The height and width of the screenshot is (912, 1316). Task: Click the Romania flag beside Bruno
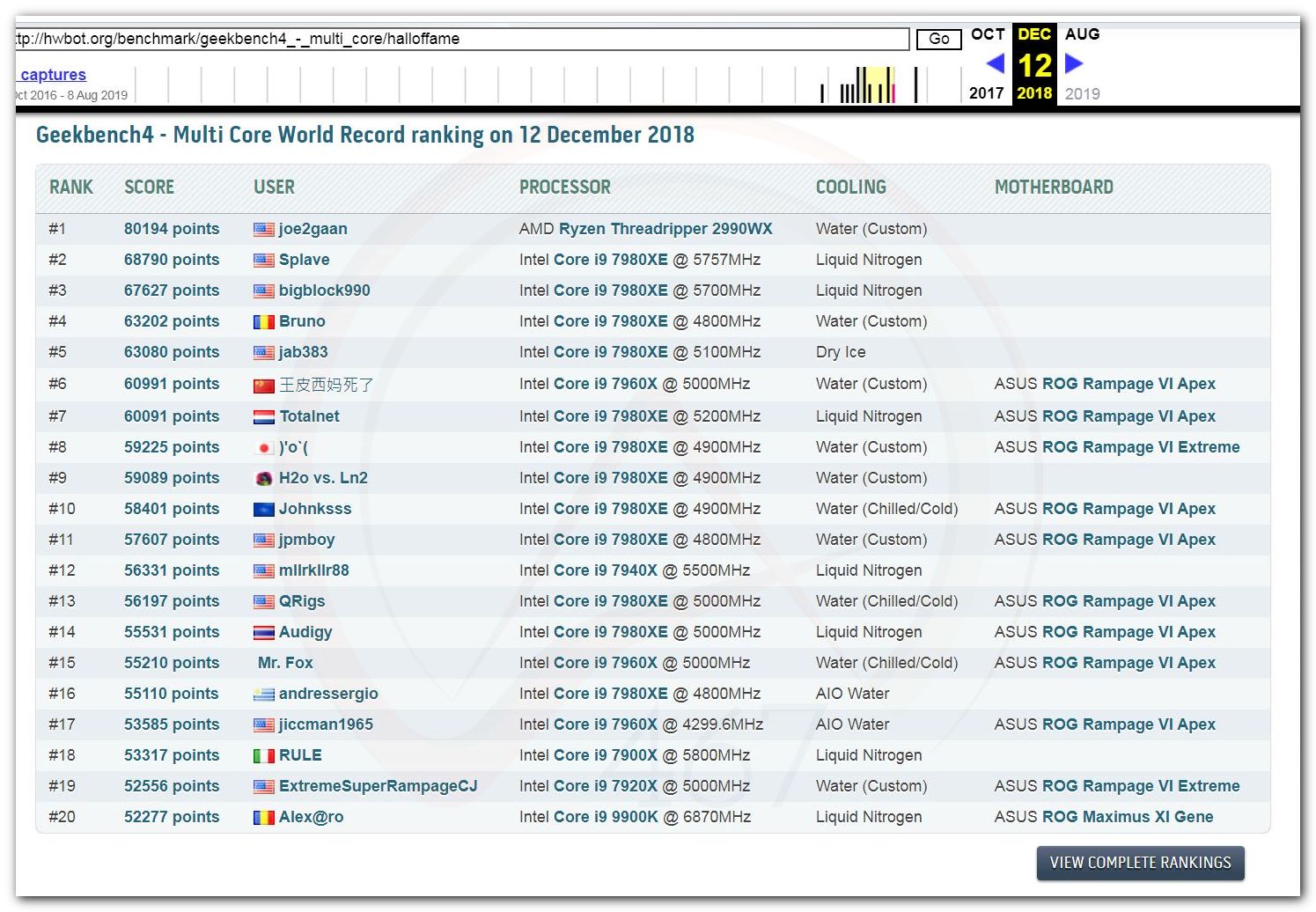[263, 322]
